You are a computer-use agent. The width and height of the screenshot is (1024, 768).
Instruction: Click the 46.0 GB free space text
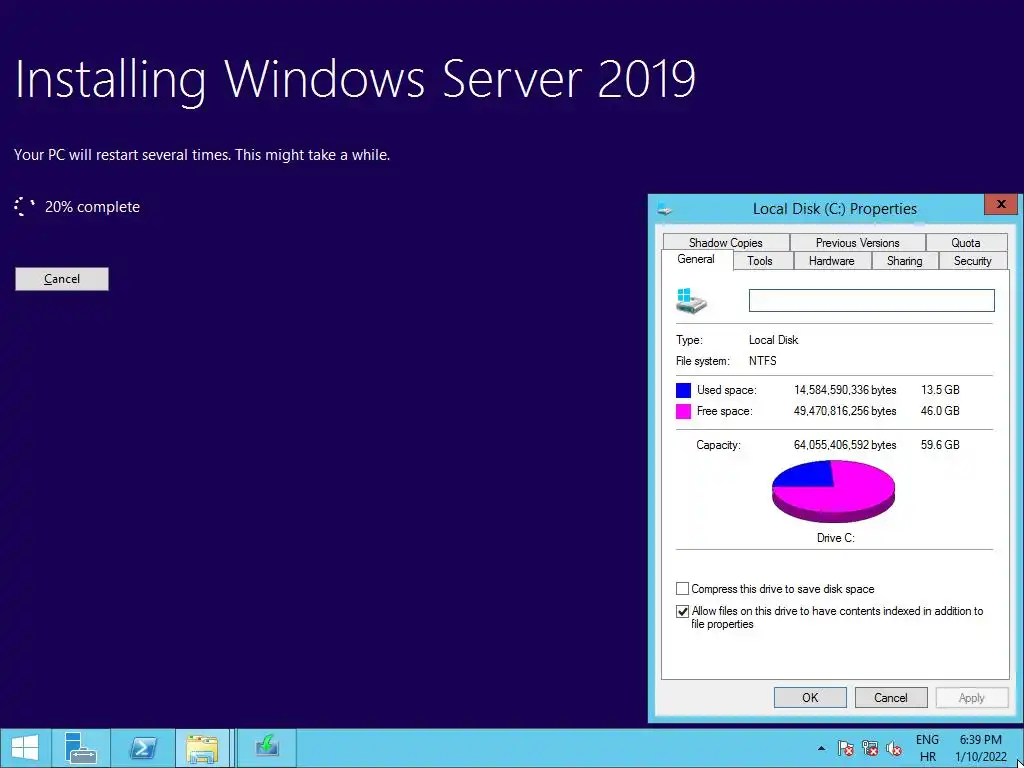tap(940, 411)
